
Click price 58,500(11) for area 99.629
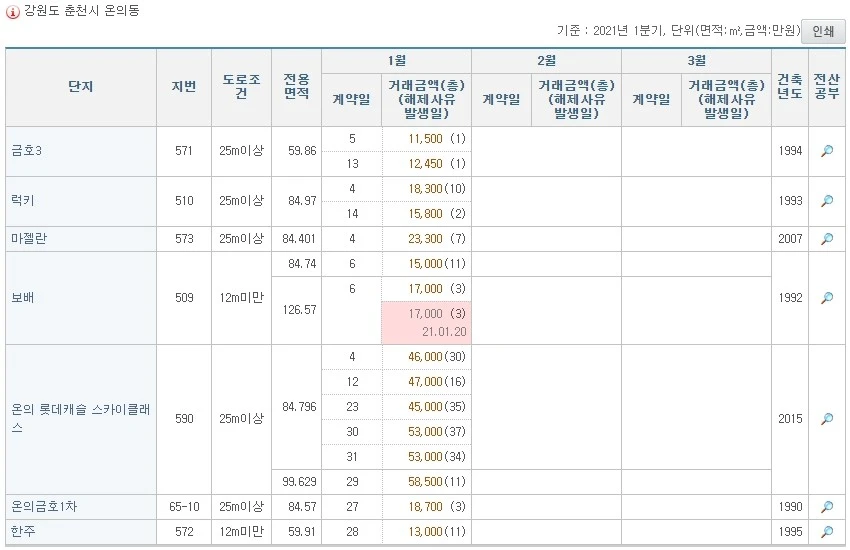[x=437, y=482]
